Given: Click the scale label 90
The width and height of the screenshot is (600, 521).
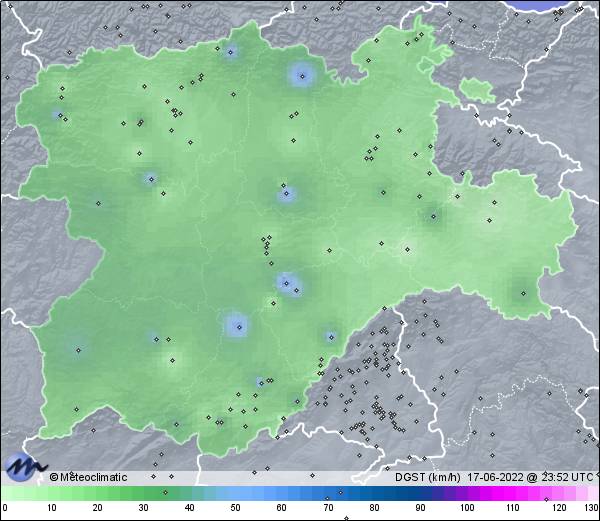Looking at the screenshot, I should click(420, 508).
